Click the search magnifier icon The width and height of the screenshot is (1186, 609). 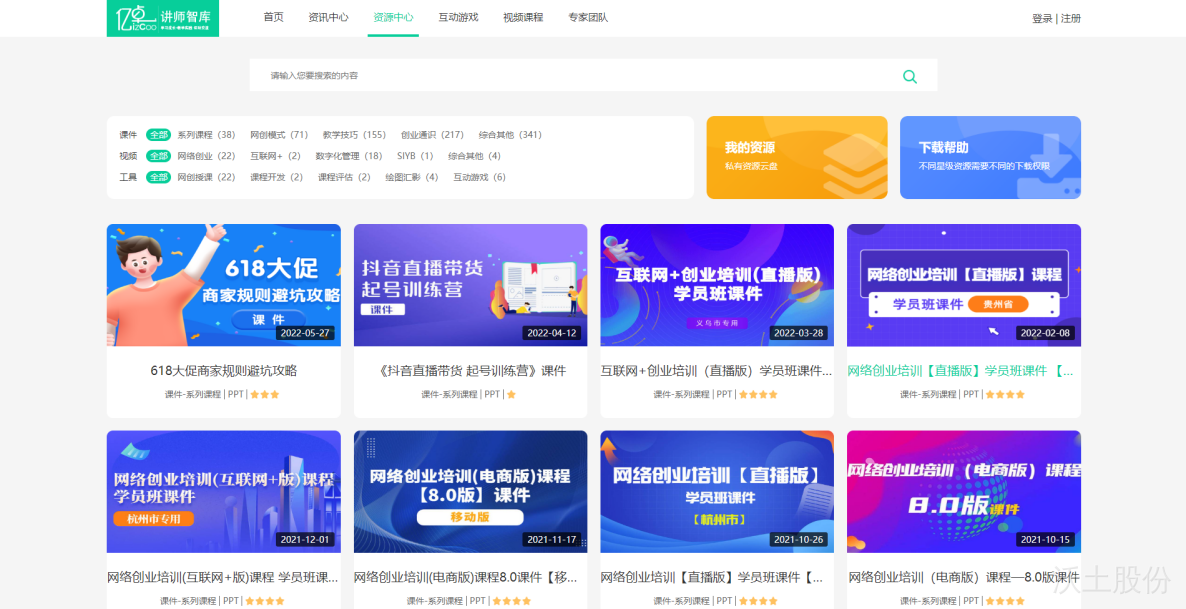(909, 76)
